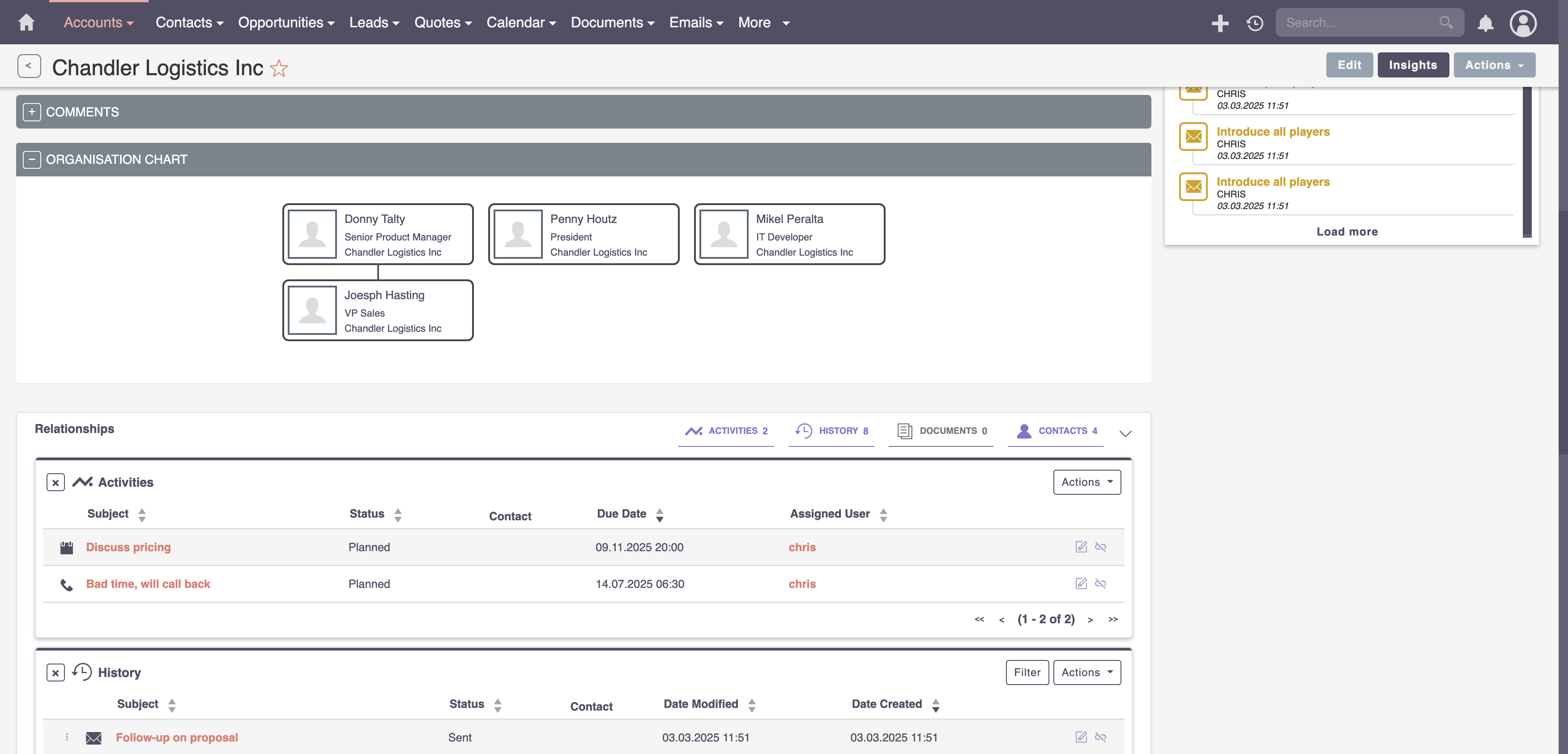
Task: Go back using the arrow button
Action: click(29, 66)
